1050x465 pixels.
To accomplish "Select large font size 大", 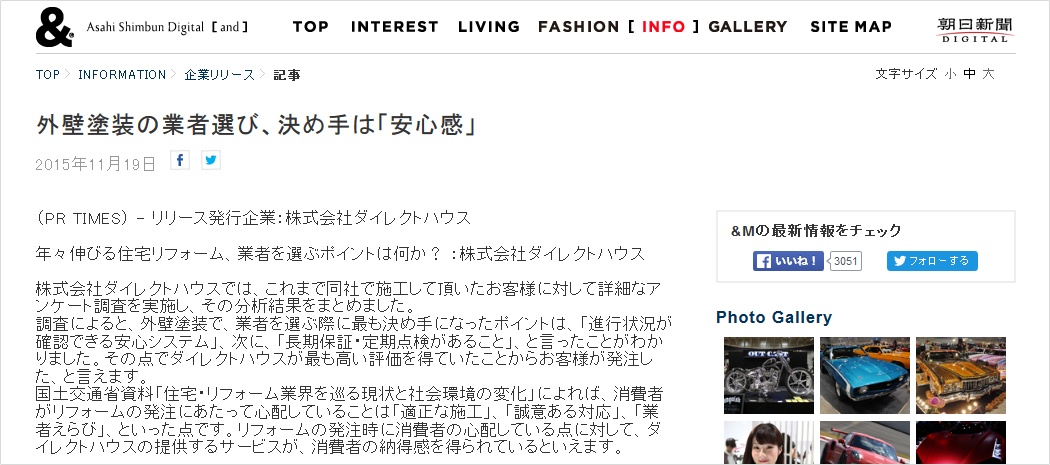I will pyautogui.click(x=988, y=74).
